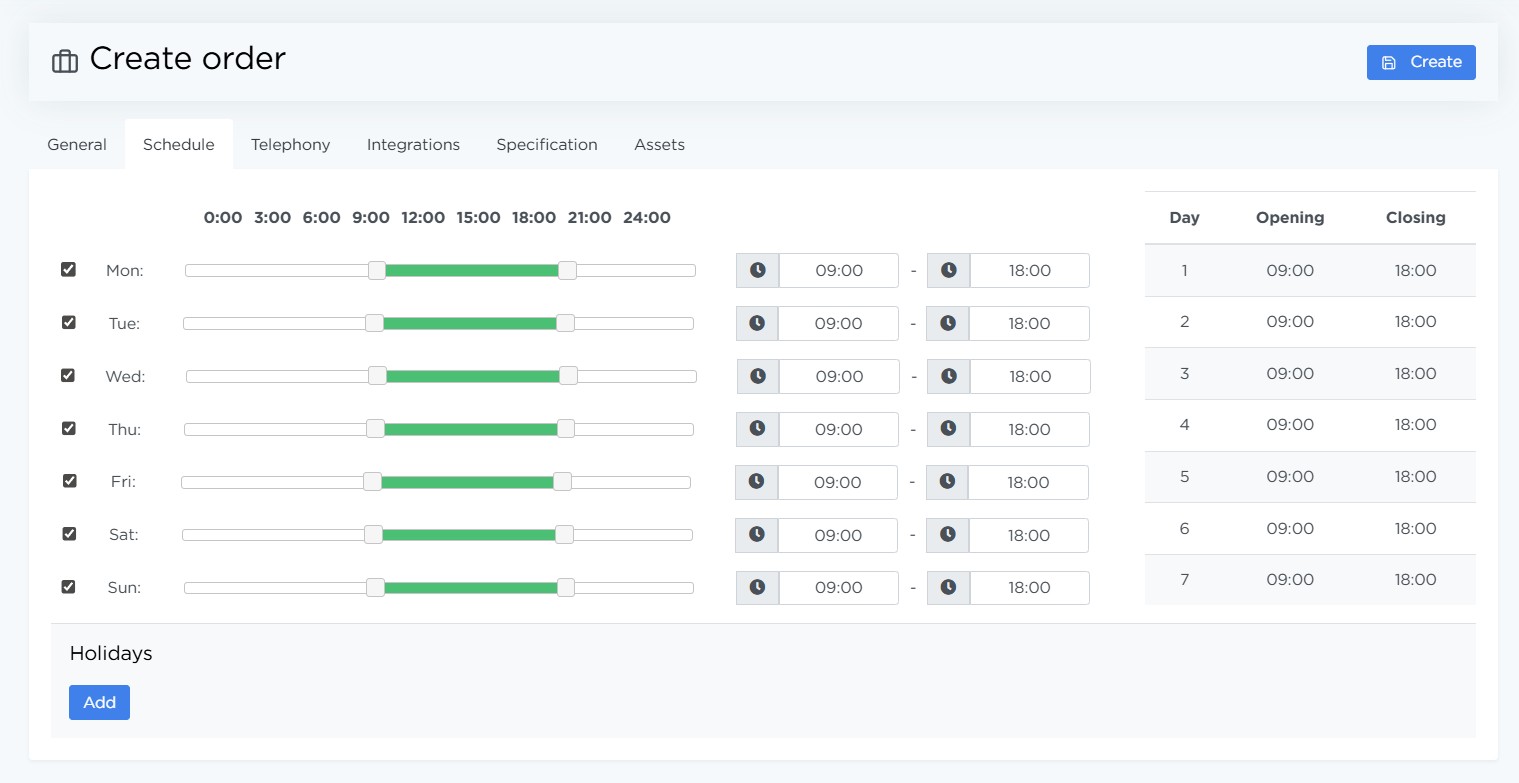
Task: Click the clock icon beside Monday opening time
Action: tap(758, 270)
